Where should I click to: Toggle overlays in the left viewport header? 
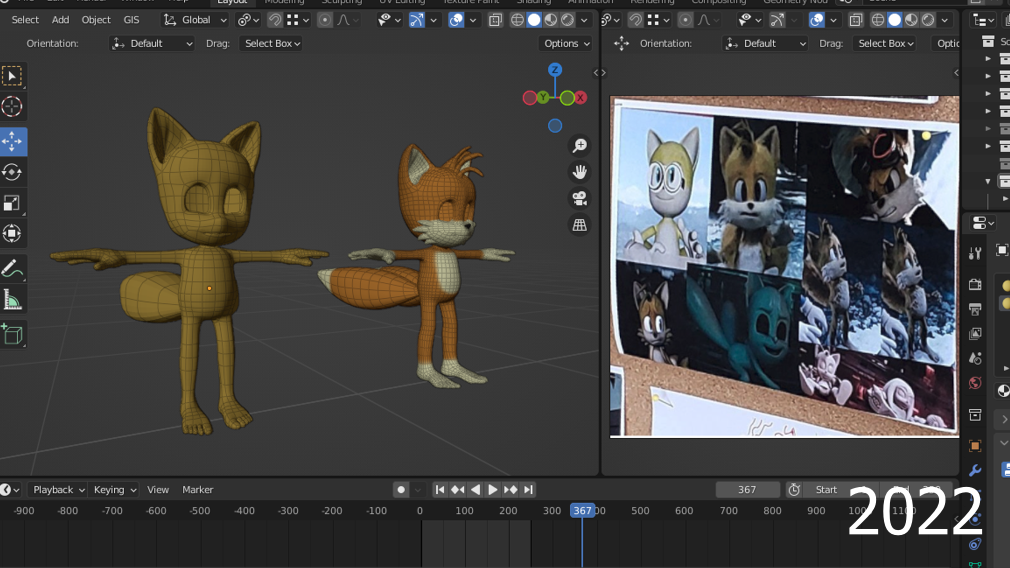456,20
